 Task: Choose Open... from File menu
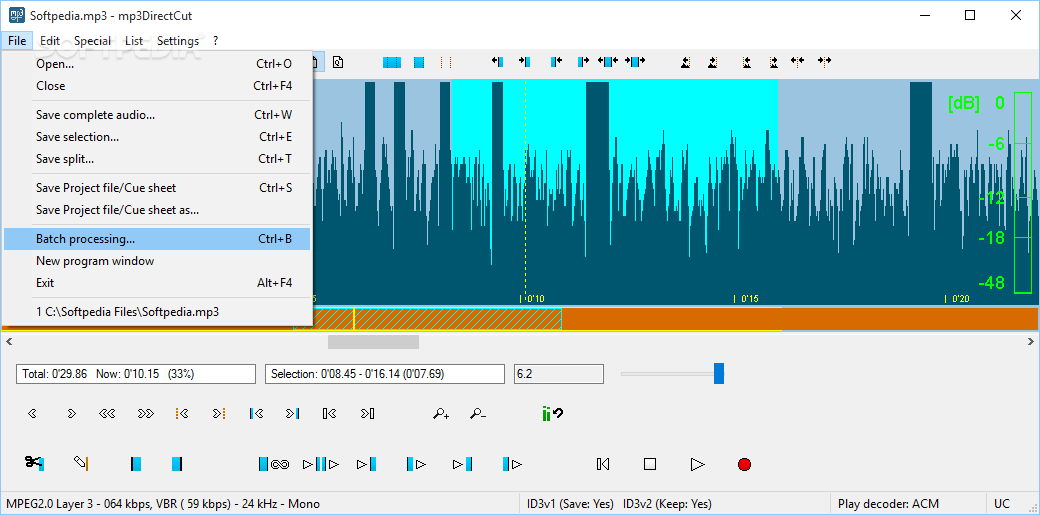tap(157, 64)
